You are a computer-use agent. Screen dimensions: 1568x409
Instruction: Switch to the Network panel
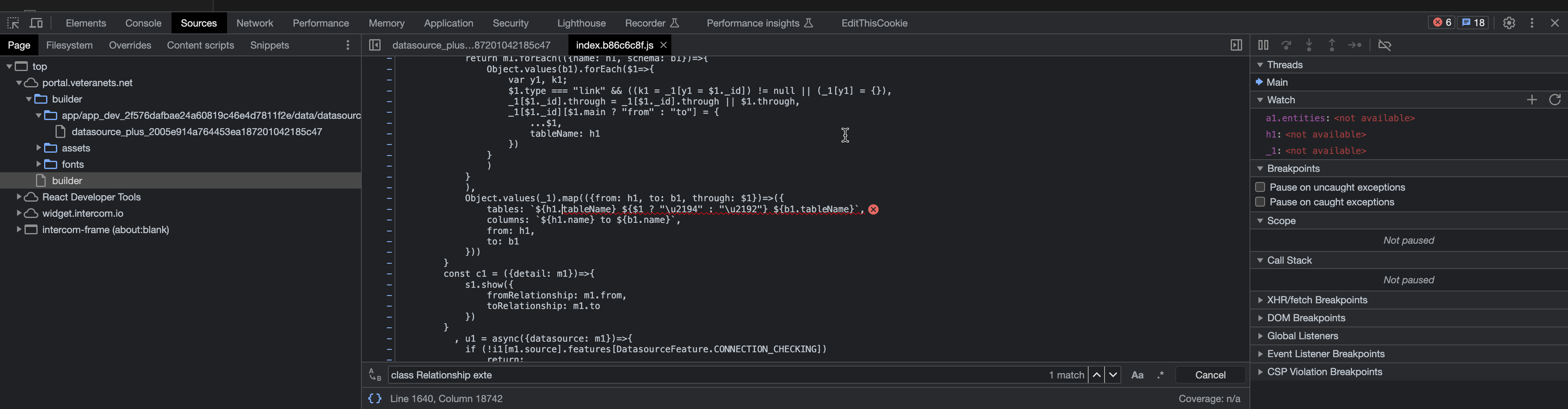coord(254,22)
